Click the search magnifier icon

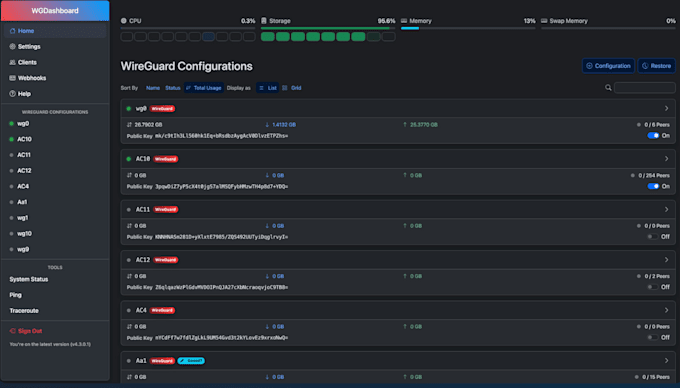point(608,88)
